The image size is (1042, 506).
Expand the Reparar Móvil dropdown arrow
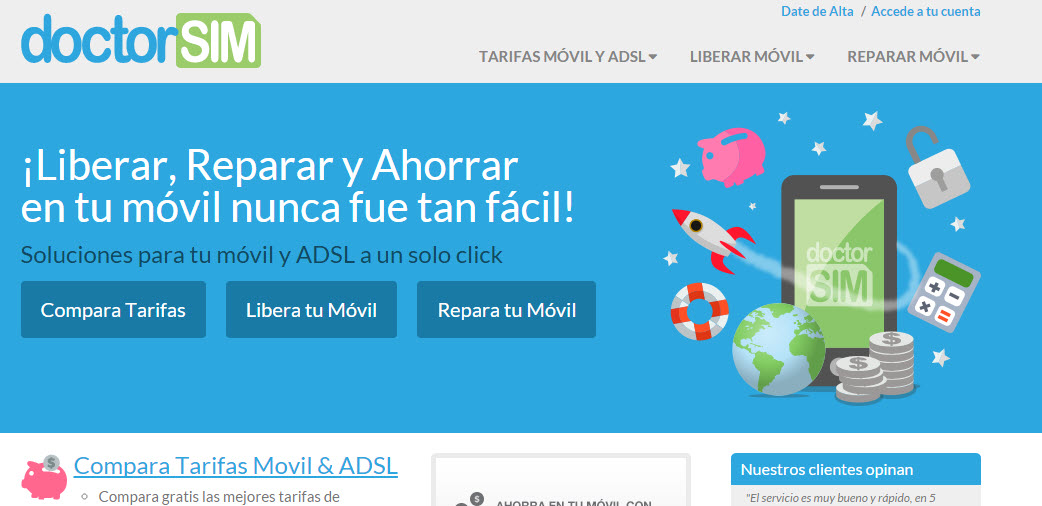tap(975, 57)
